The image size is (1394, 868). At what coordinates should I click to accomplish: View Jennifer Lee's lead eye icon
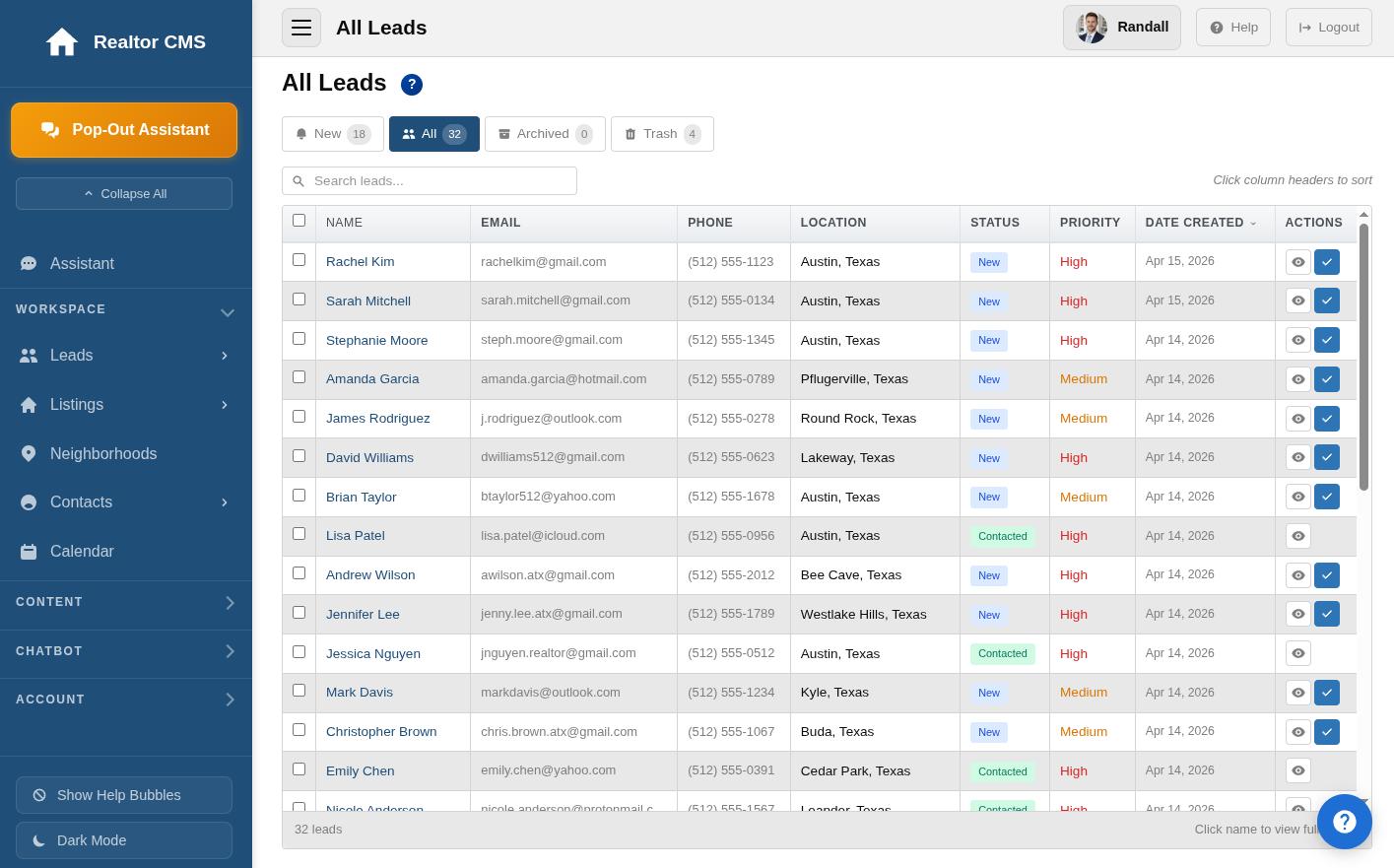(x=1298, y=614)
